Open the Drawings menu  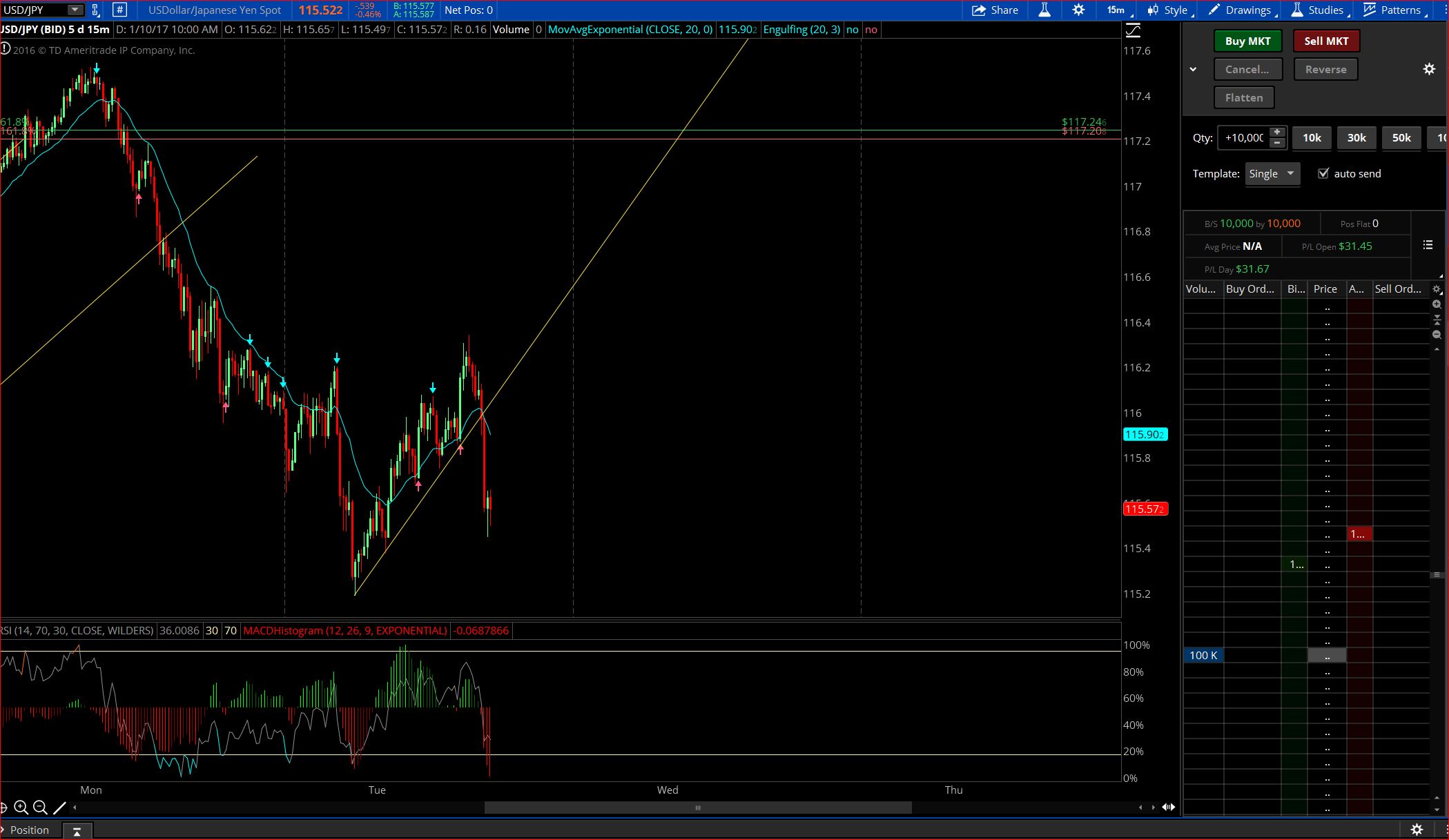(1241, 10)
